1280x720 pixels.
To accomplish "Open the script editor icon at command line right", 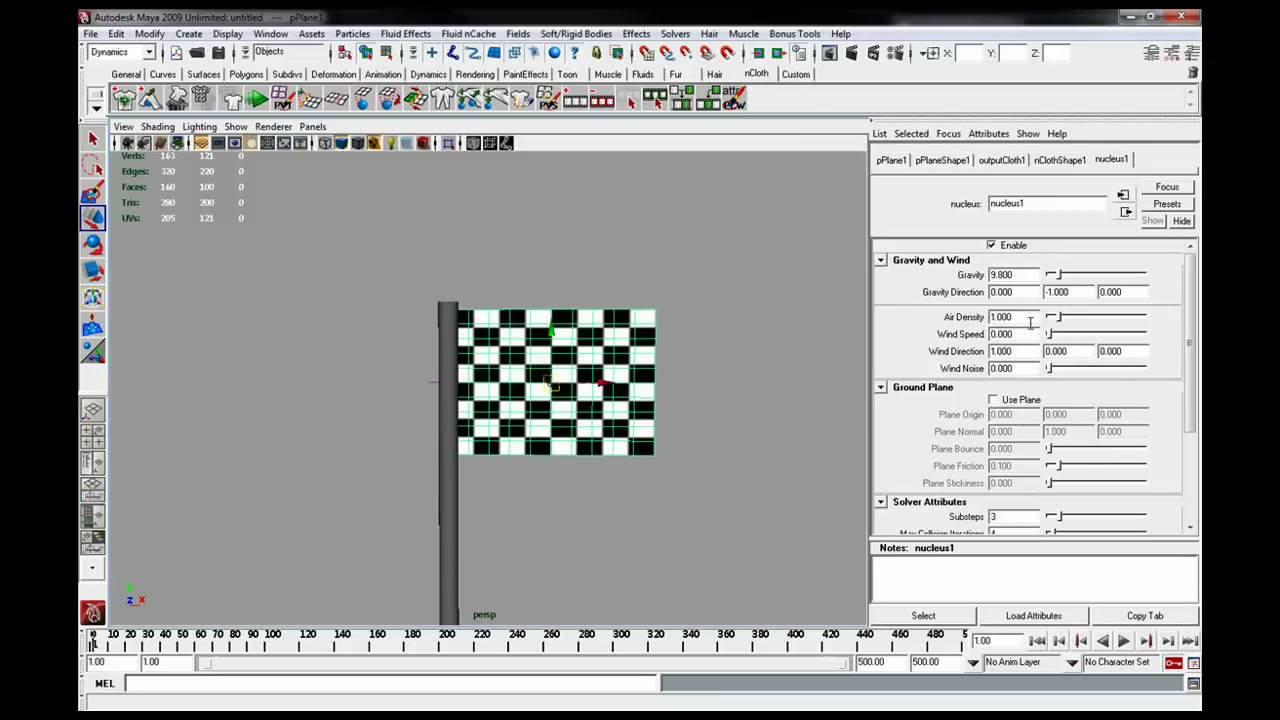I will tap(1193, 684).
